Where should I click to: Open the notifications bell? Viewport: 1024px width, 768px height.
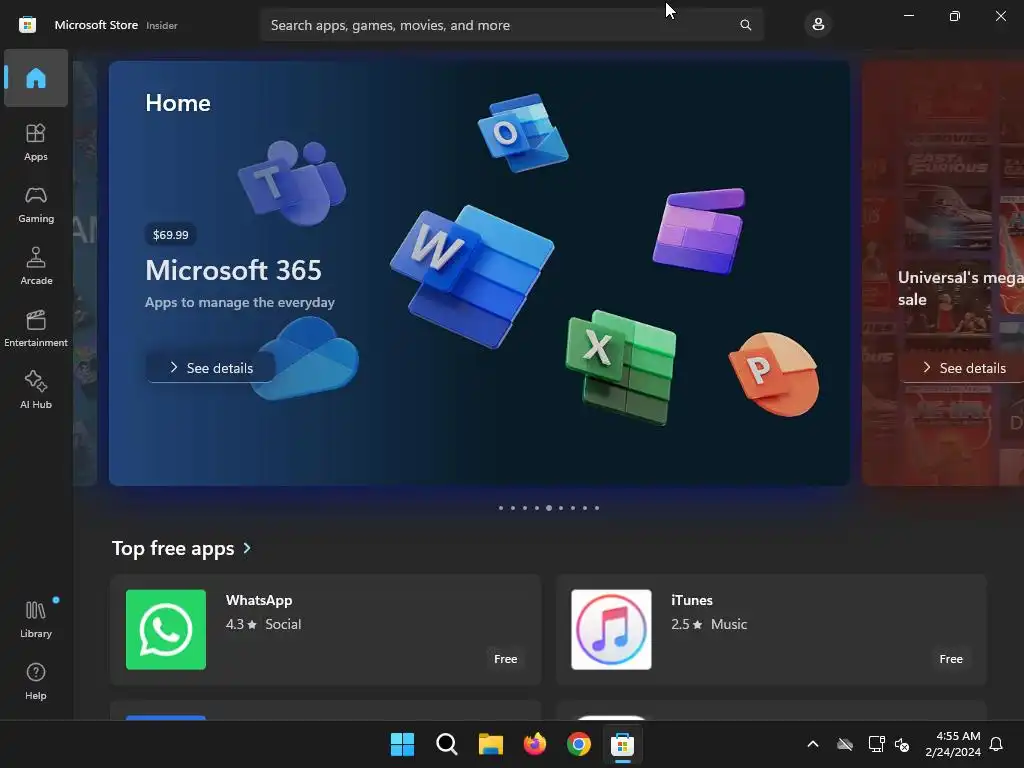click(997, 744)
